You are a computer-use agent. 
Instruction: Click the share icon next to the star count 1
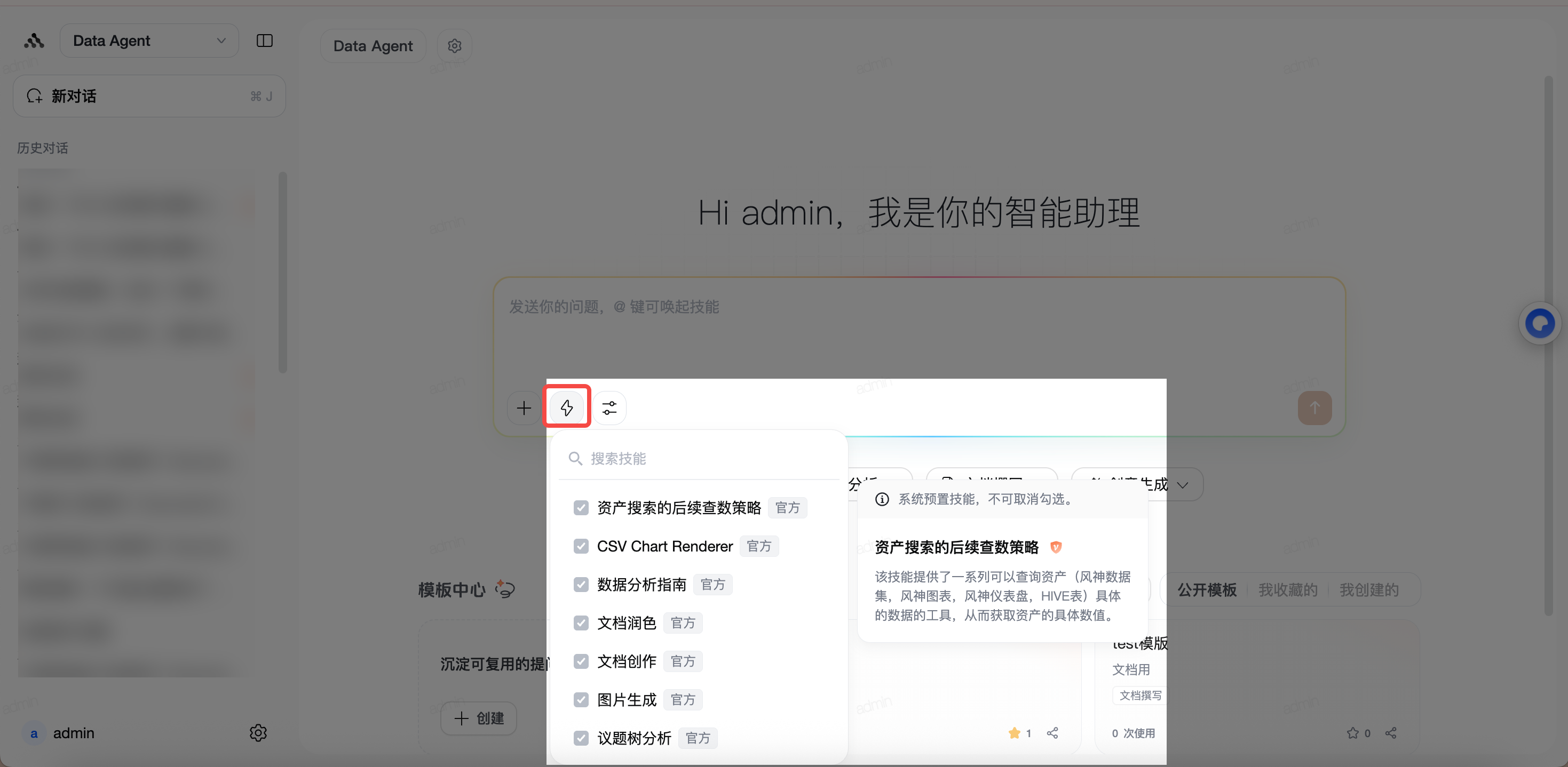tap(1052, 732)
